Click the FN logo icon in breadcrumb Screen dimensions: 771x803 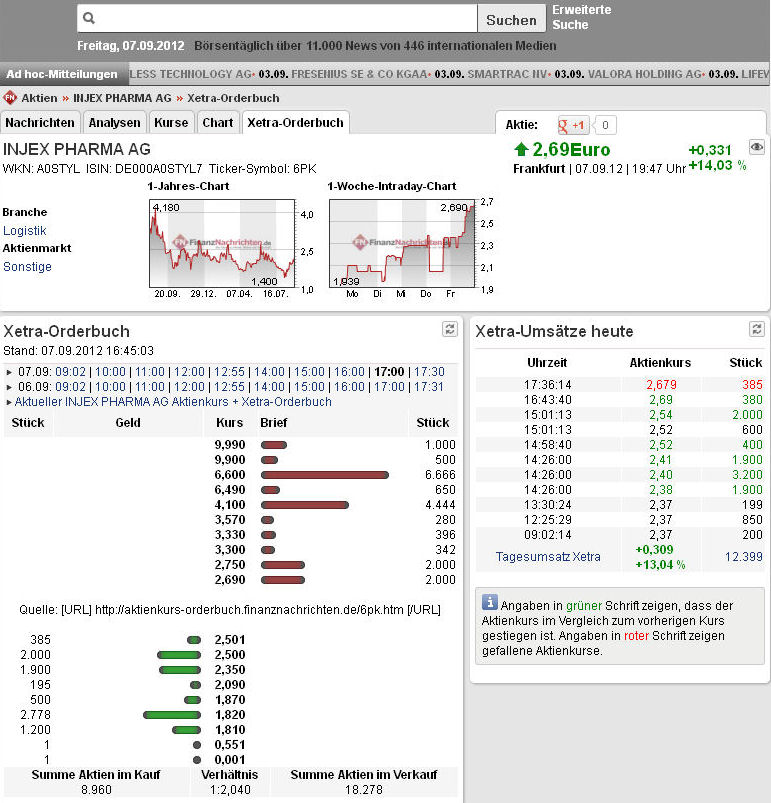[x=10, y=97]
